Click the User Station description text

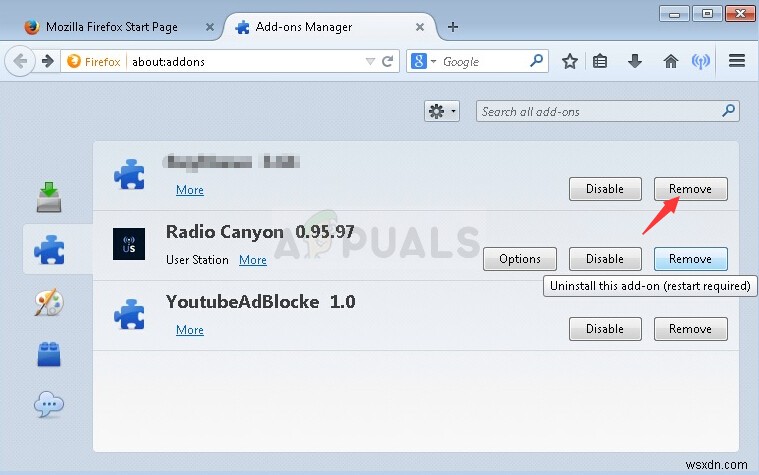197,260
